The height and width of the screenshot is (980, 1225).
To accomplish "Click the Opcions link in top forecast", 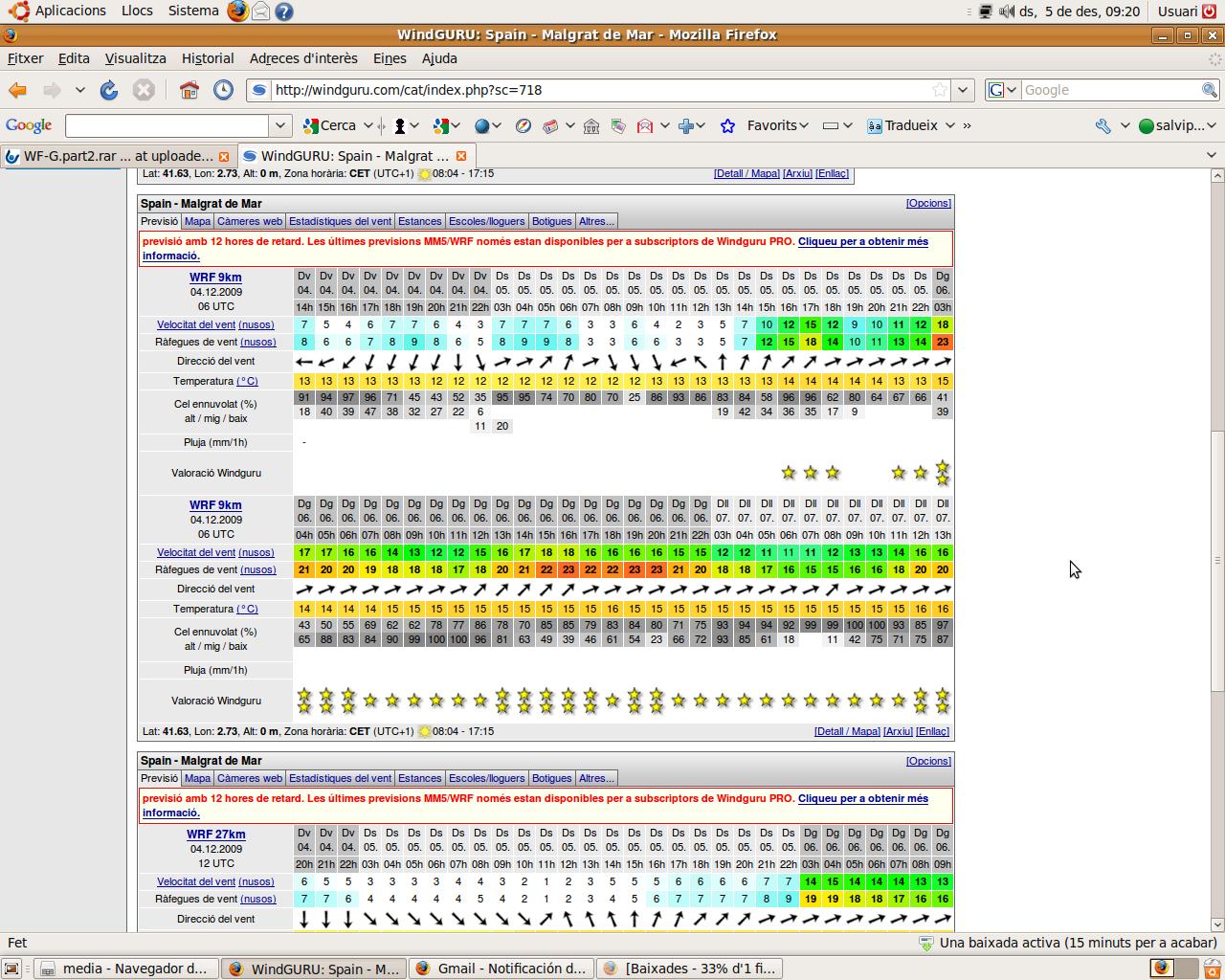I will [x=927, y=203].
